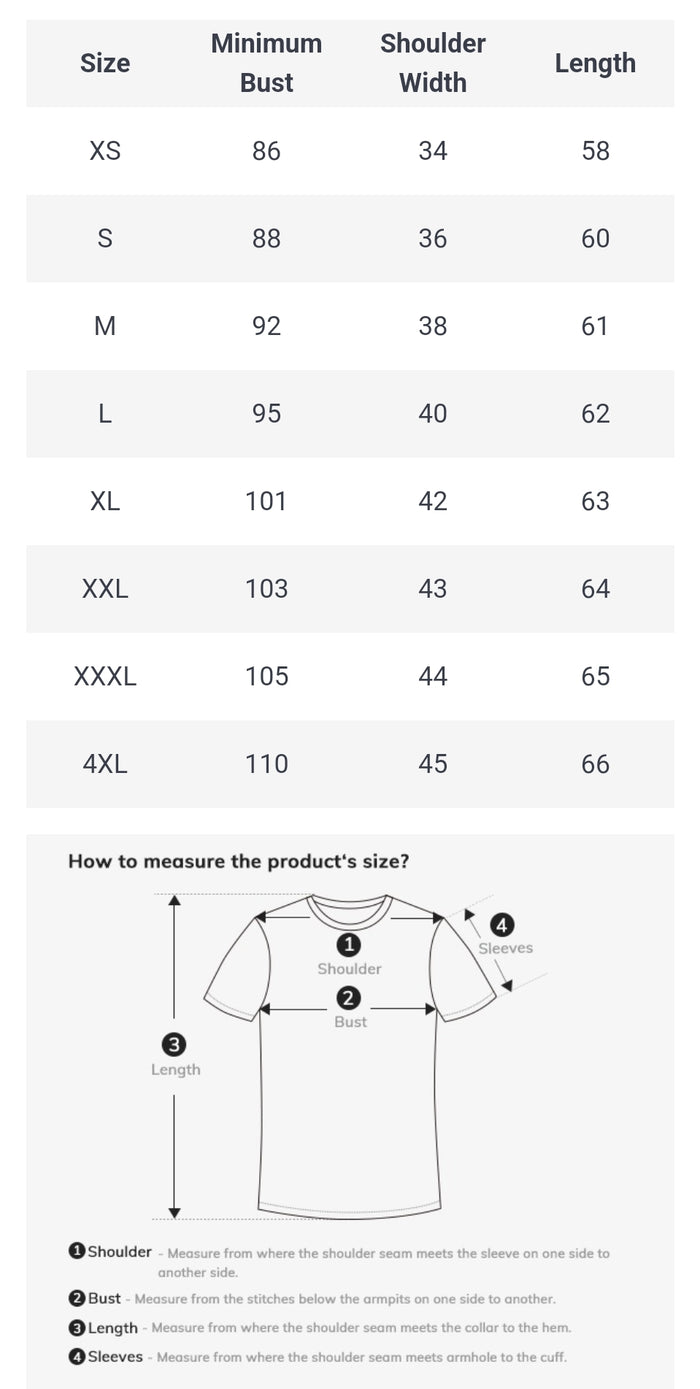Click the 4XL bust value 110
The width and height of the screenshot is (700, 1389).
tap(266, 764)
